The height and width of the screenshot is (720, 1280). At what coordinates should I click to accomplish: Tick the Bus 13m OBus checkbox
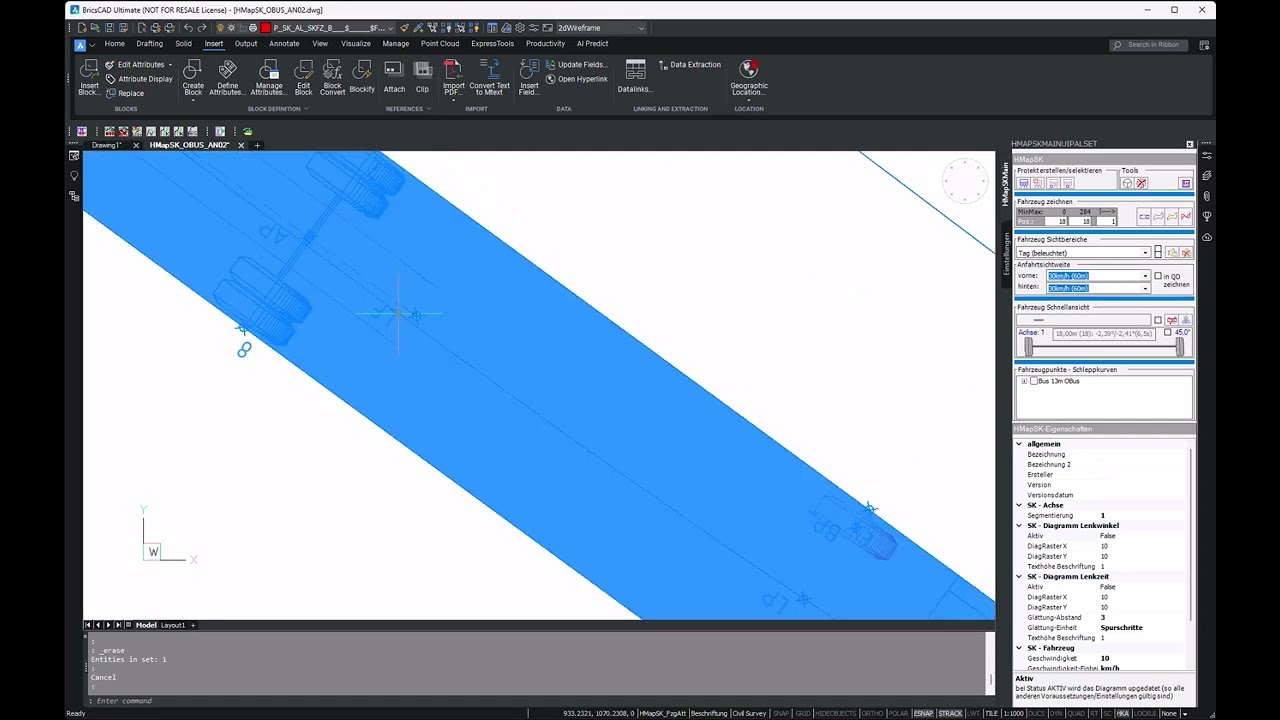(1034, 381)
